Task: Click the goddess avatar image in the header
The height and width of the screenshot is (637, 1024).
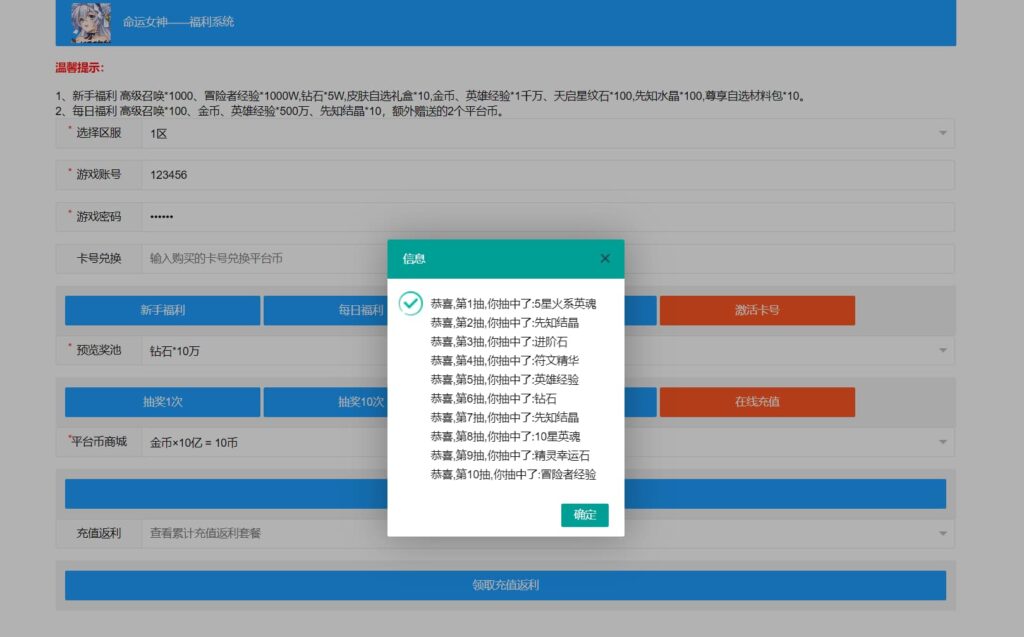Action: click(x=93, y=22)
